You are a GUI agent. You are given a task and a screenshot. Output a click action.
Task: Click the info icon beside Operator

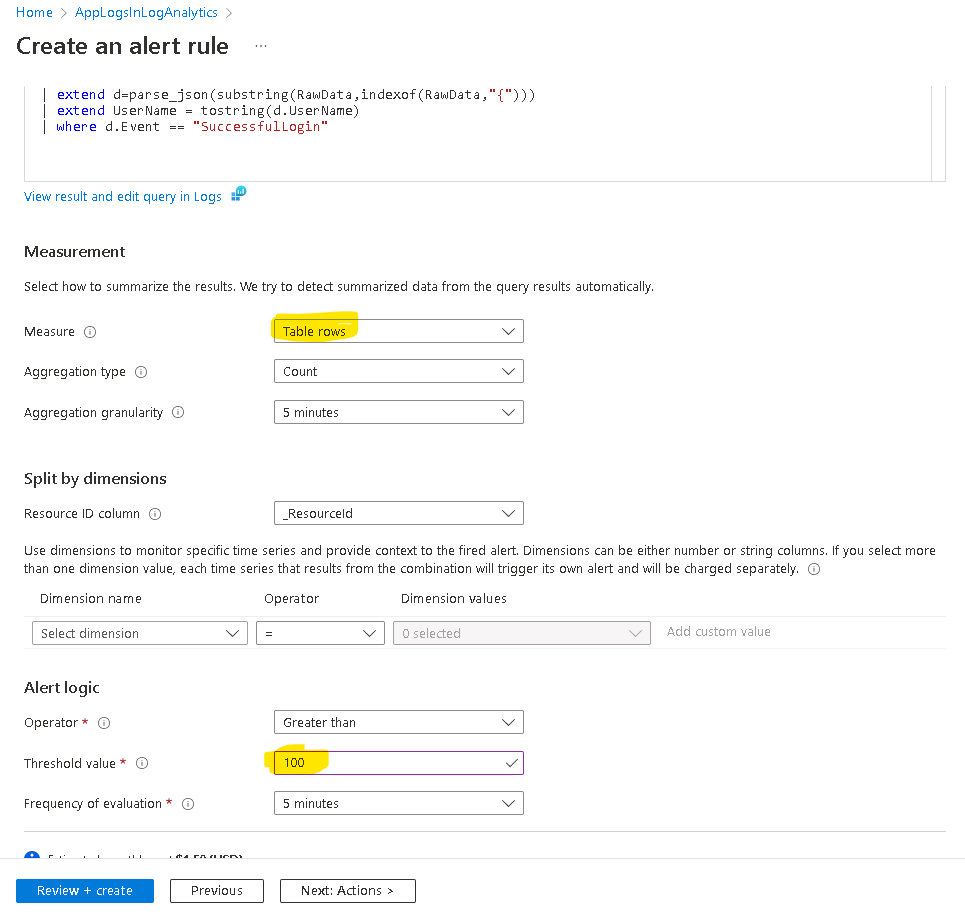coord(104,723)
